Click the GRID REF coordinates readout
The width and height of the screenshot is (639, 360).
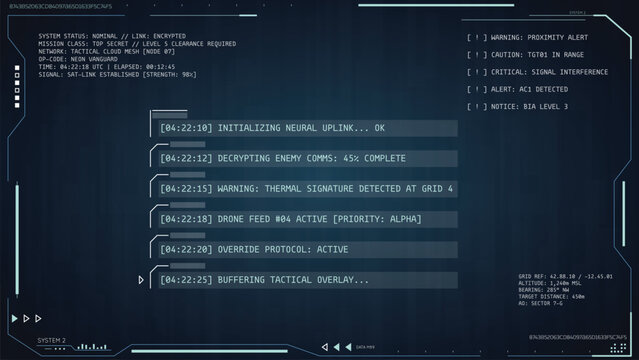point(565,276)
